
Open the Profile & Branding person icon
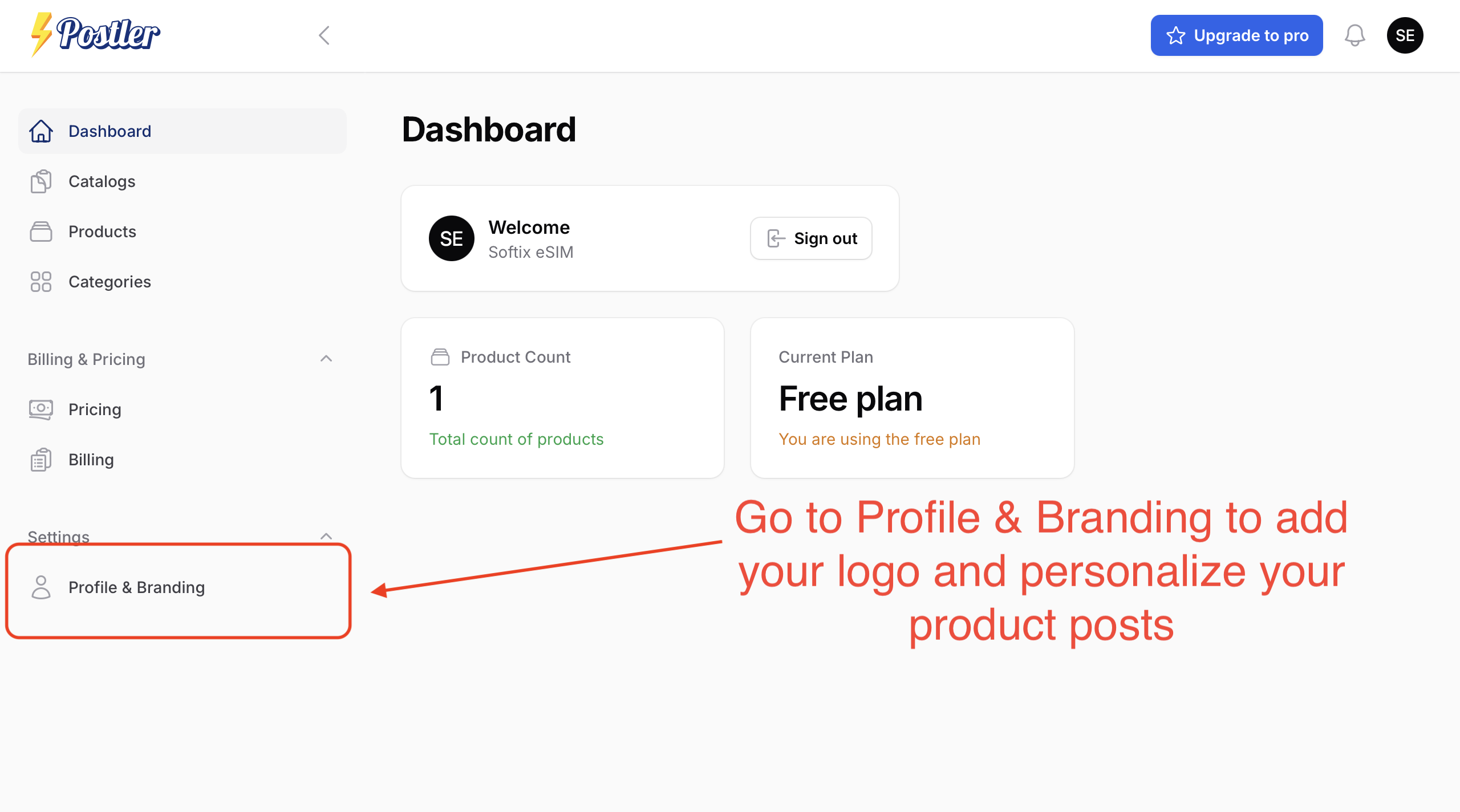tap(40, 587)
